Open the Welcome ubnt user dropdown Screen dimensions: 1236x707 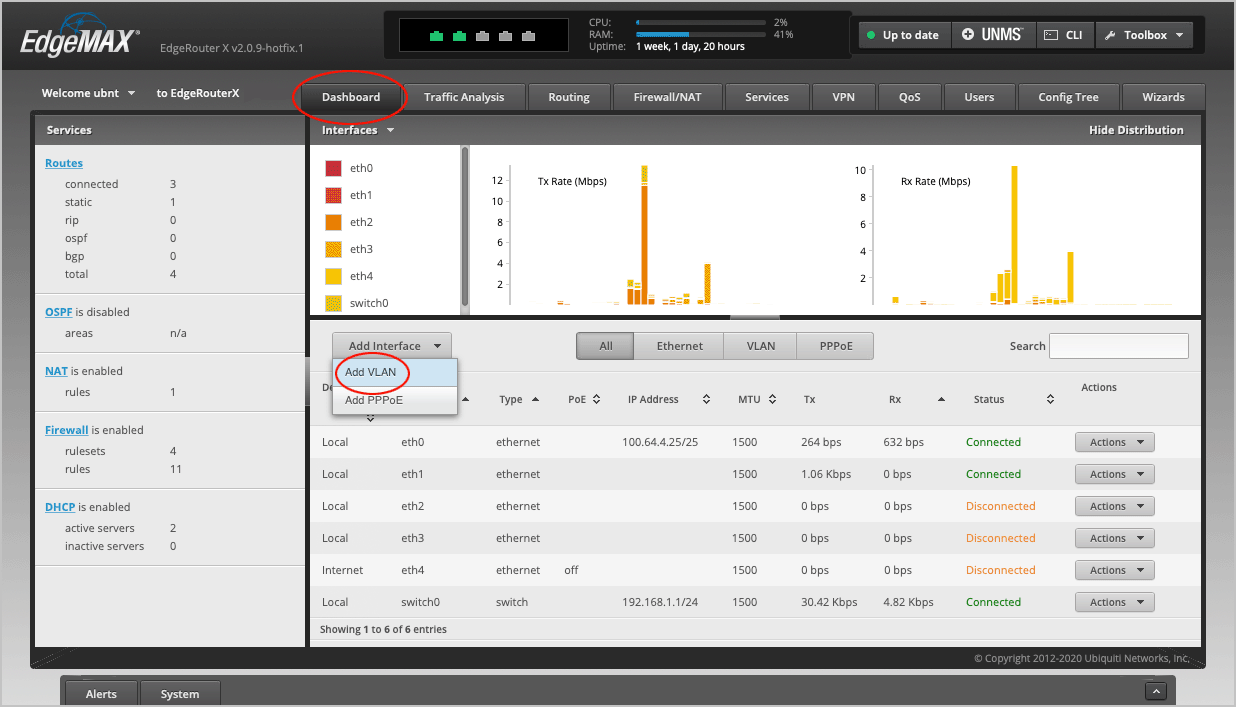(x=88, y=93)
